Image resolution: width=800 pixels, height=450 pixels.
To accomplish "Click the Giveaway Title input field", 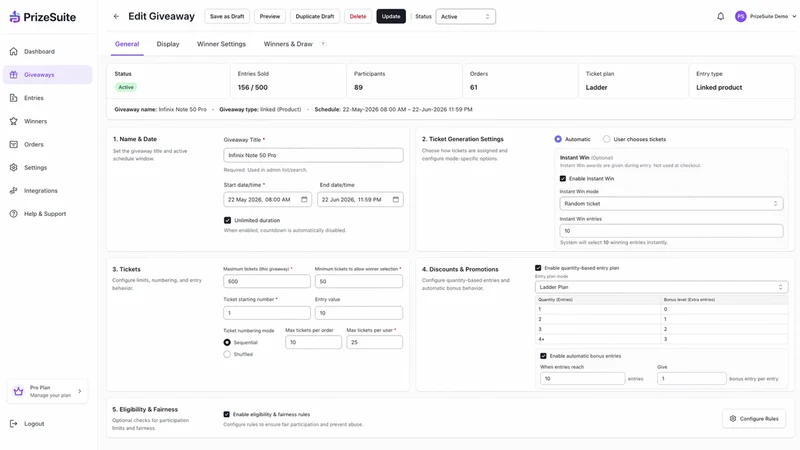I will point(313,155).
